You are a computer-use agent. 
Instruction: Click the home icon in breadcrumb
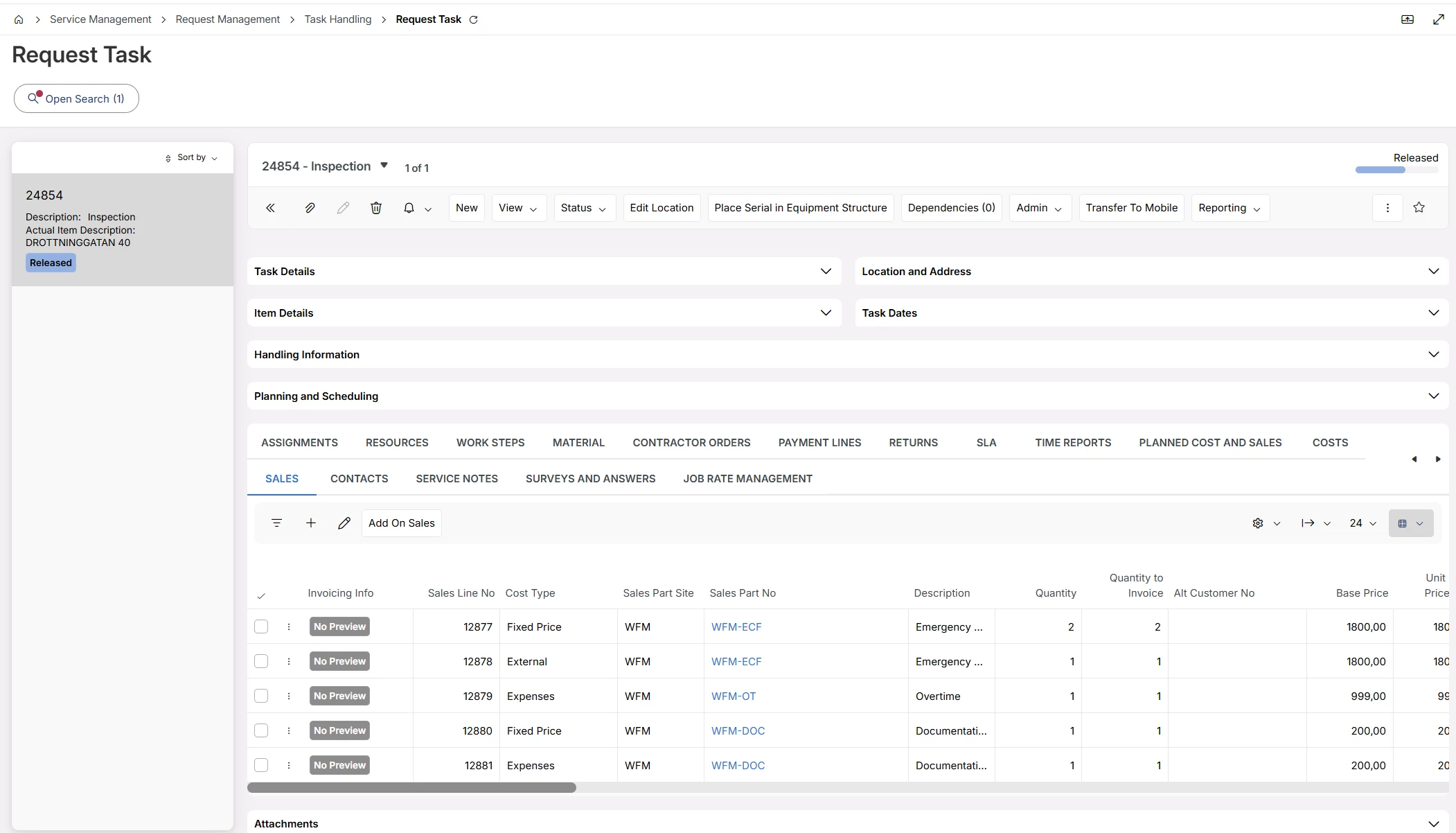19,19
